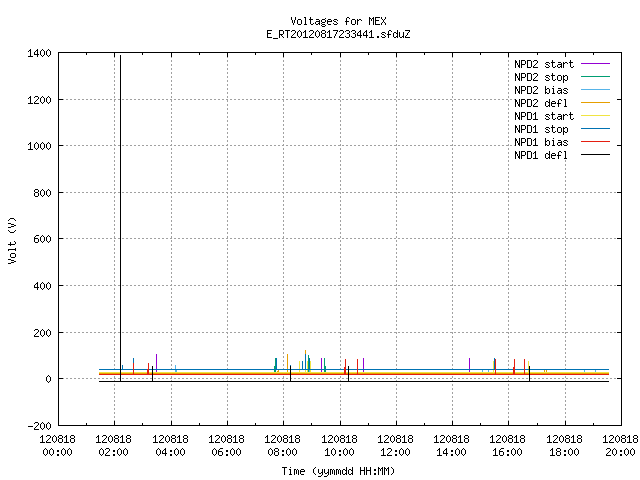The width and height of the screenshot is (640, 480).
Task: Click the red NPD1 bias legend line
Action: click(595, 142)
